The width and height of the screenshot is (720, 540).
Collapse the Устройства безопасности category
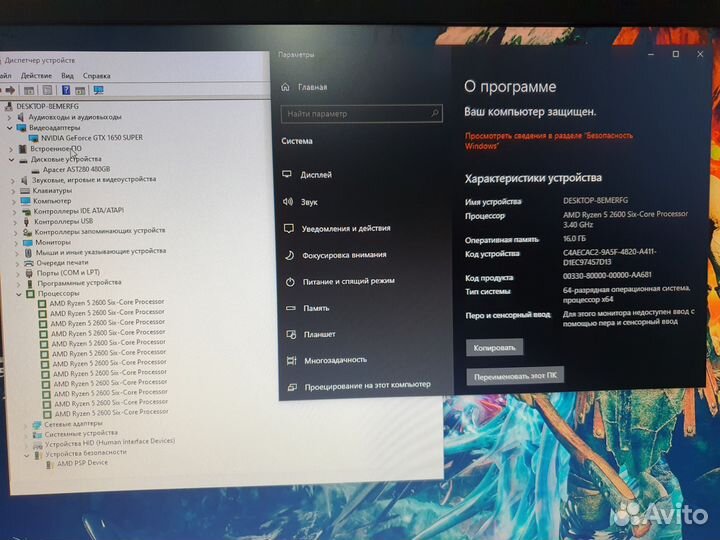[x=27, y=455]
